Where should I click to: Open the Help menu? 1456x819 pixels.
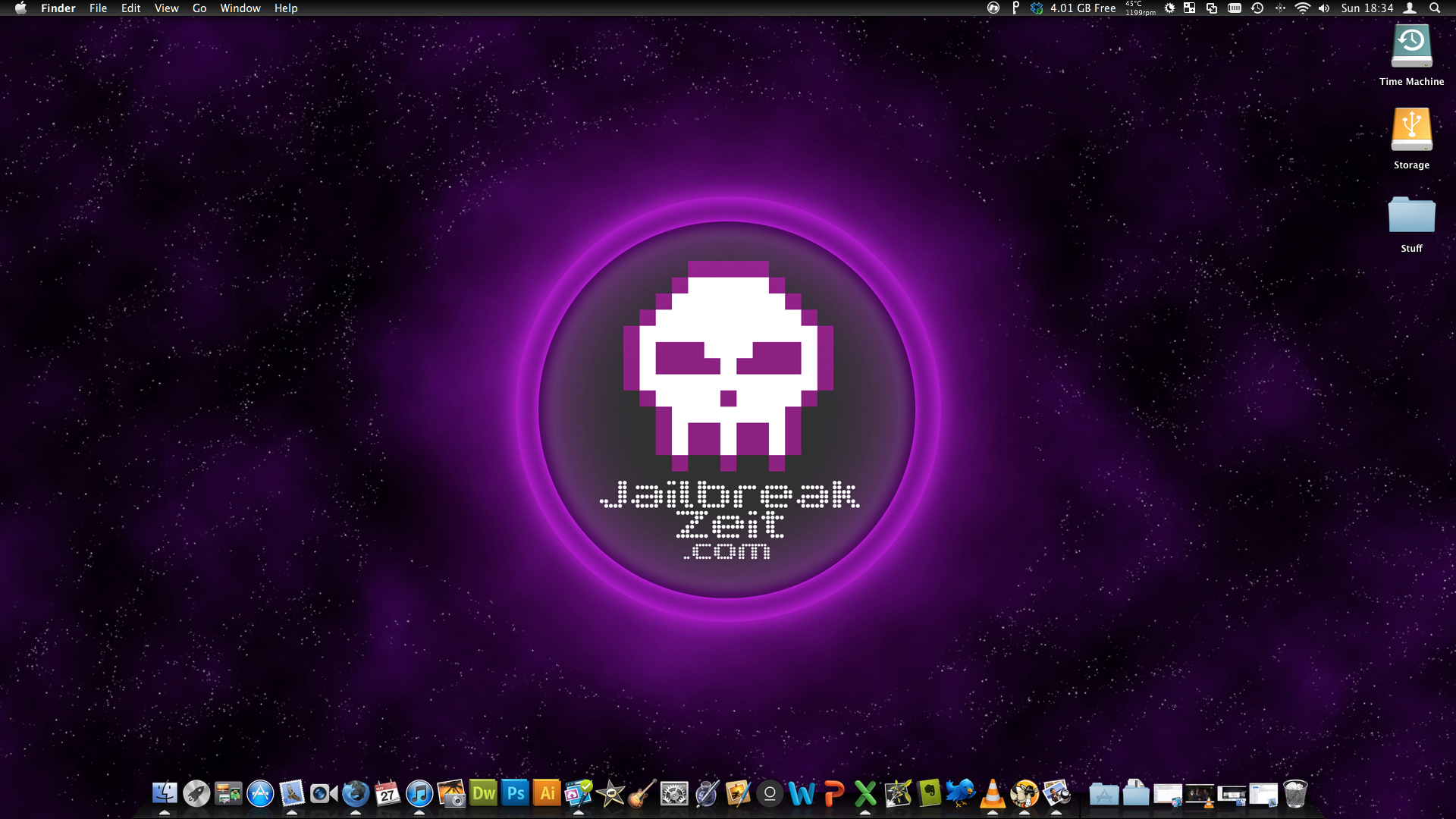coord(286,8)
